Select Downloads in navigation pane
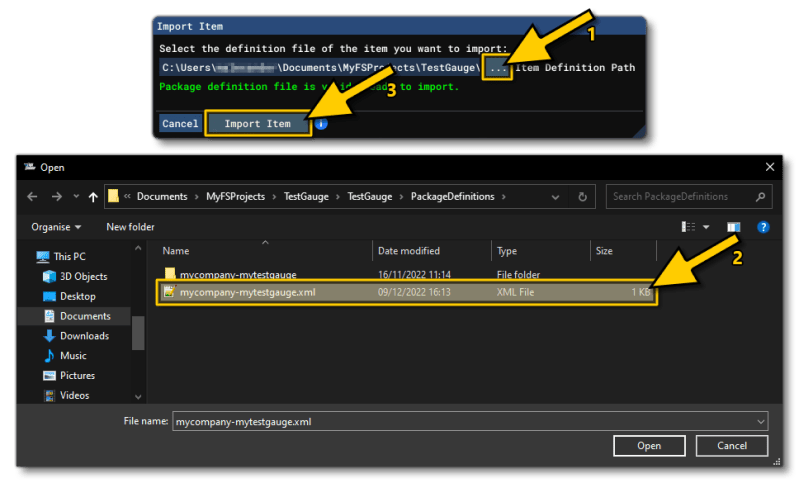Image resolution: width=799 pixels, height=483 pixels. click(x=84, y=336)
